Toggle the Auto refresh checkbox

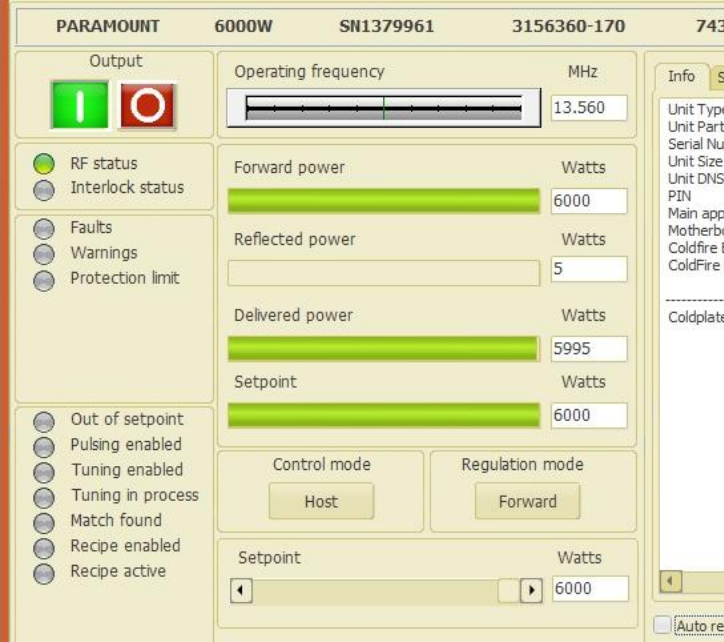pyautogui.click(x=663, y=625)
